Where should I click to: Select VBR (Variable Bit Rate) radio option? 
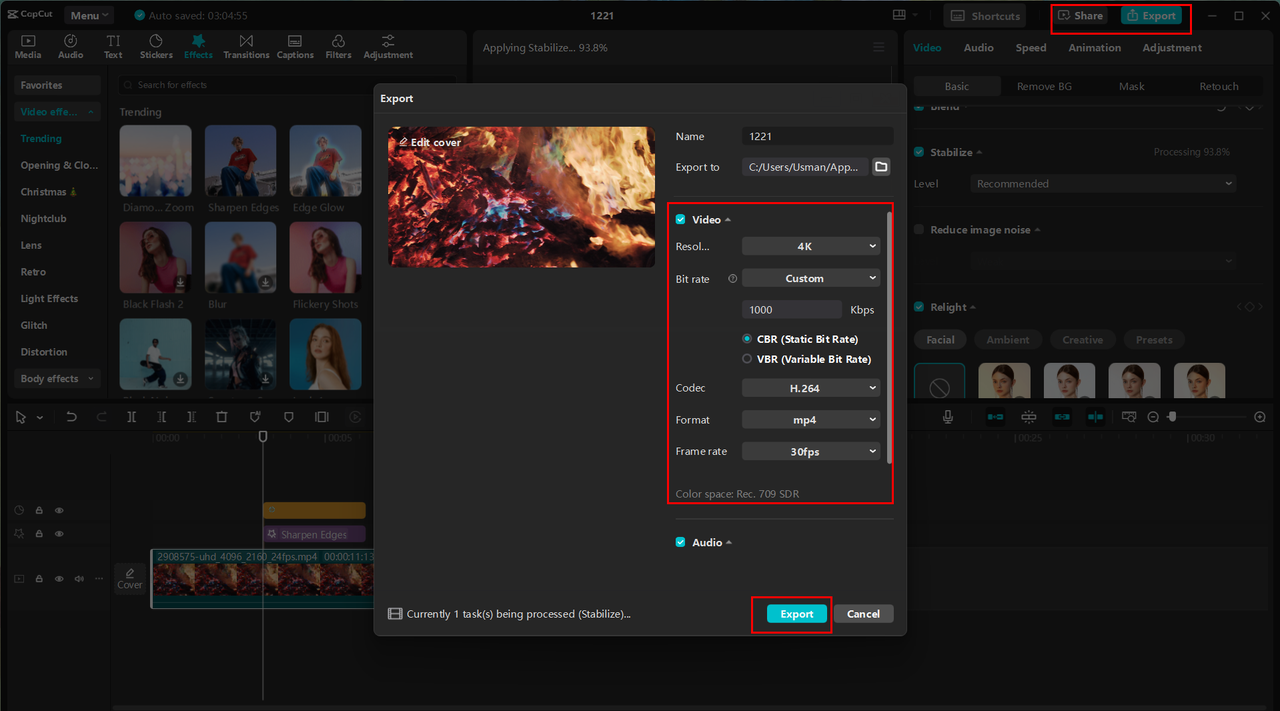point(747,359)
